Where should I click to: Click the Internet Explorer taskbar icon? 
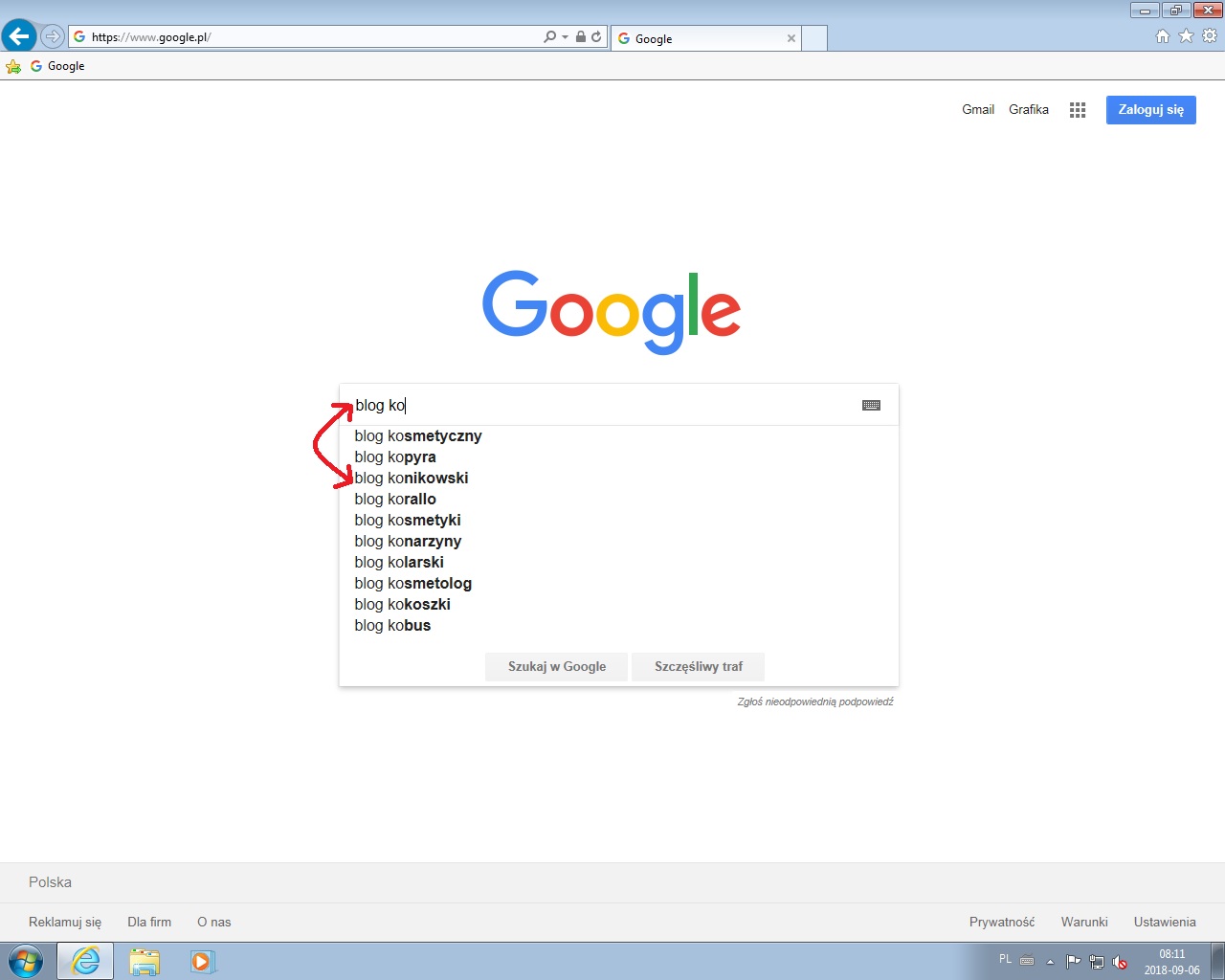tap(85, 961)
